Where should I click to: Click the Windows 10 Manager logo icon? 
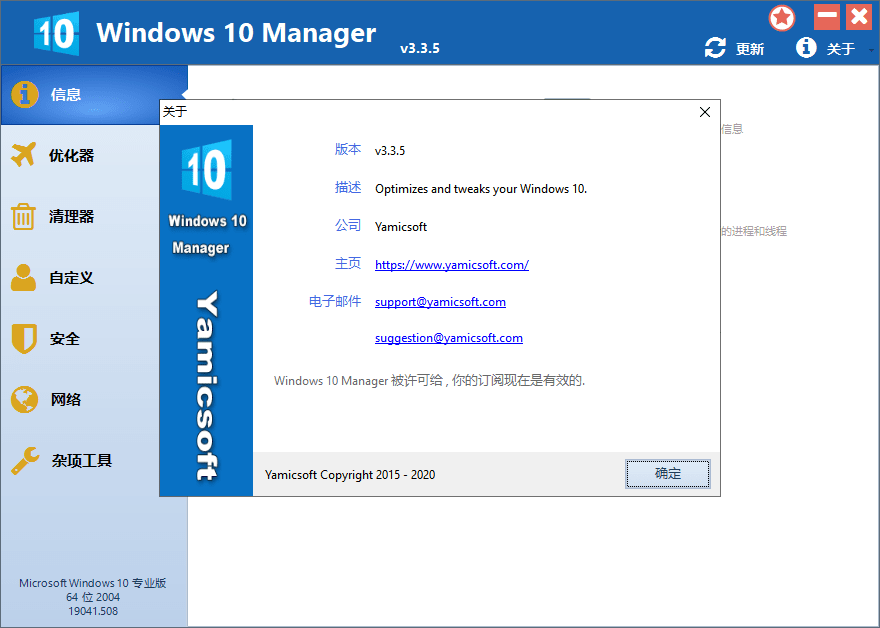56,33
